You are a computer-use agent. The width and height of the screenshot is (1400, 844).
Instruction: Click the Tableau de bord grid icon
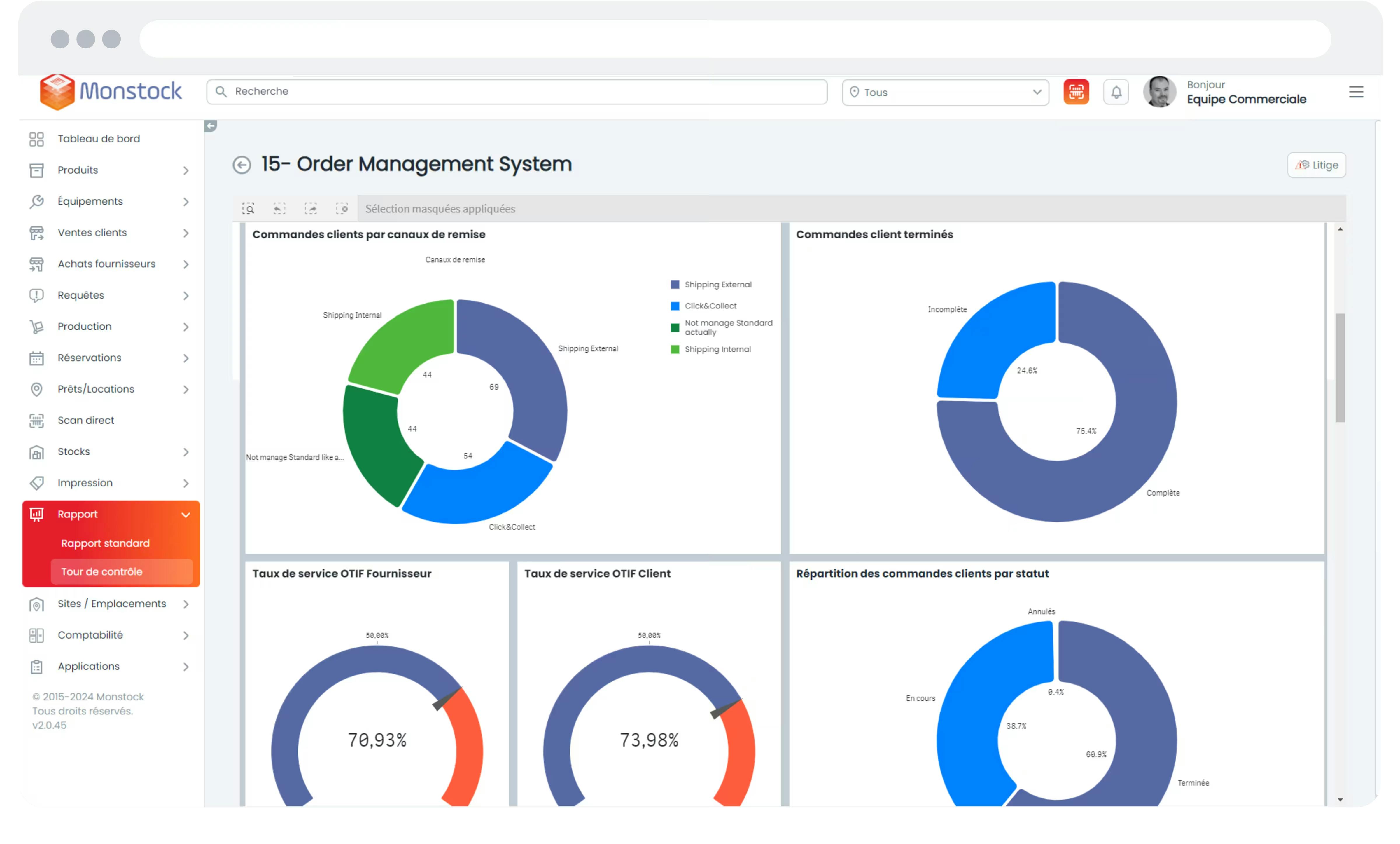click(36, 139)
